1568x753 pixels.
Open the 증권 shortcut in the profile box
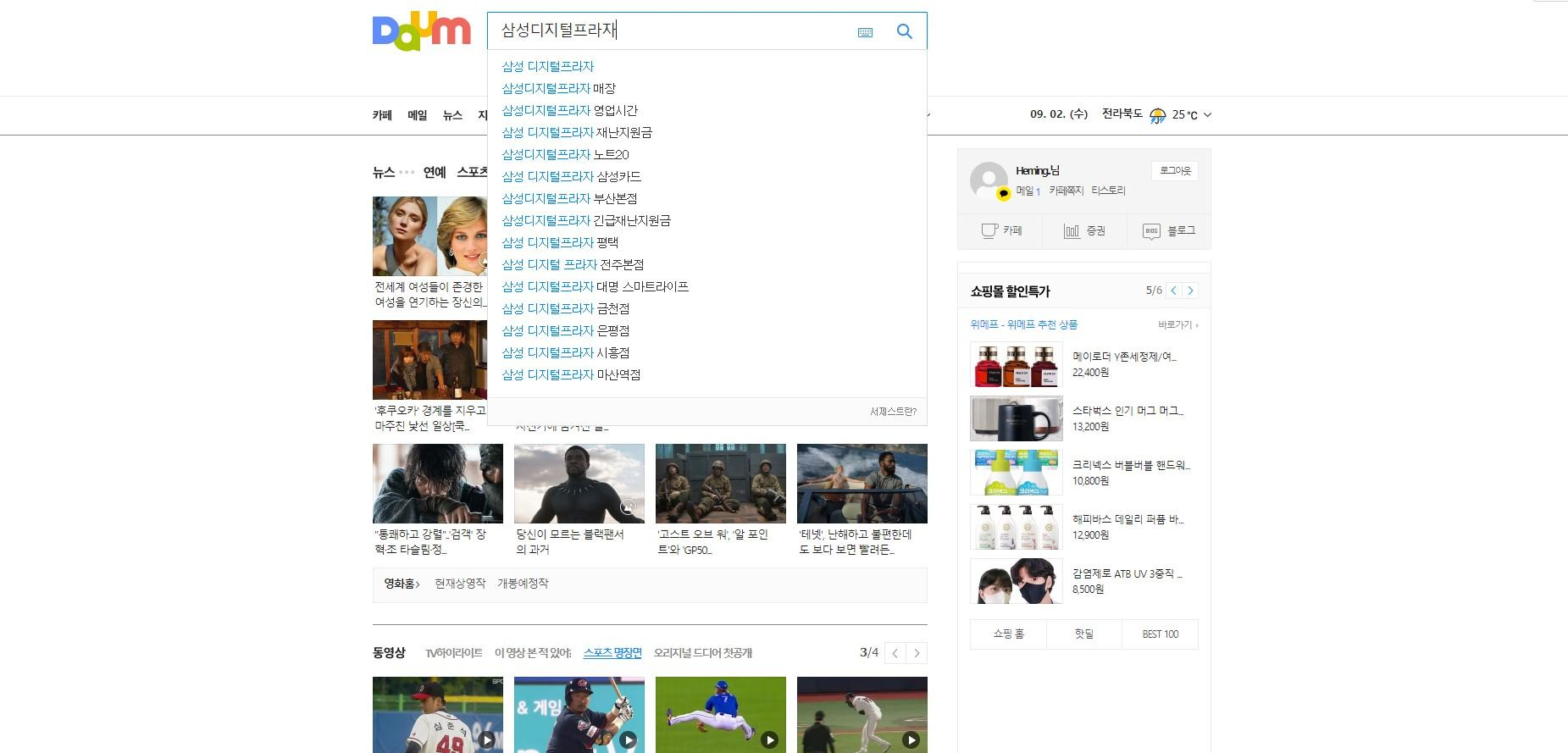pyautogui.click(x=1084, y=230)
